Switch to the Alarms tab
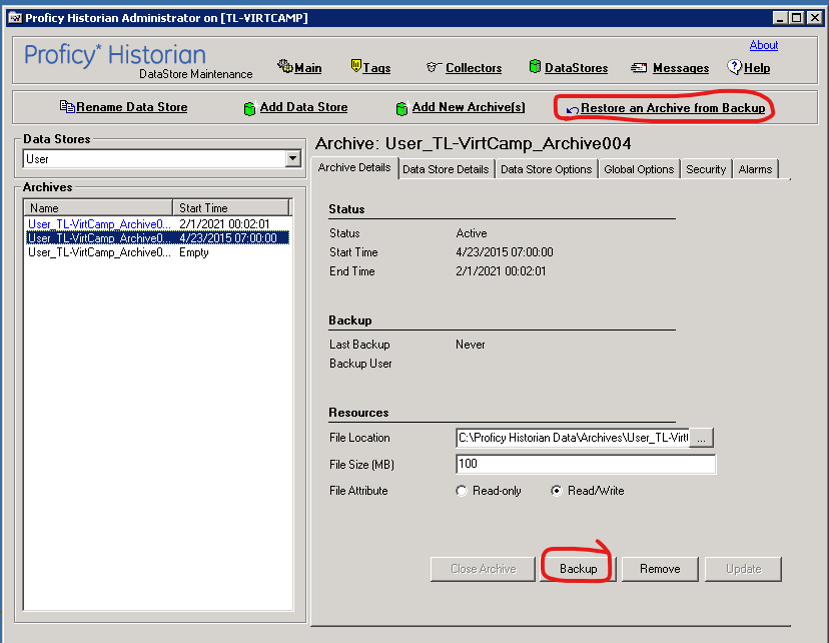829x643 pixels. [x=755, y=169]
